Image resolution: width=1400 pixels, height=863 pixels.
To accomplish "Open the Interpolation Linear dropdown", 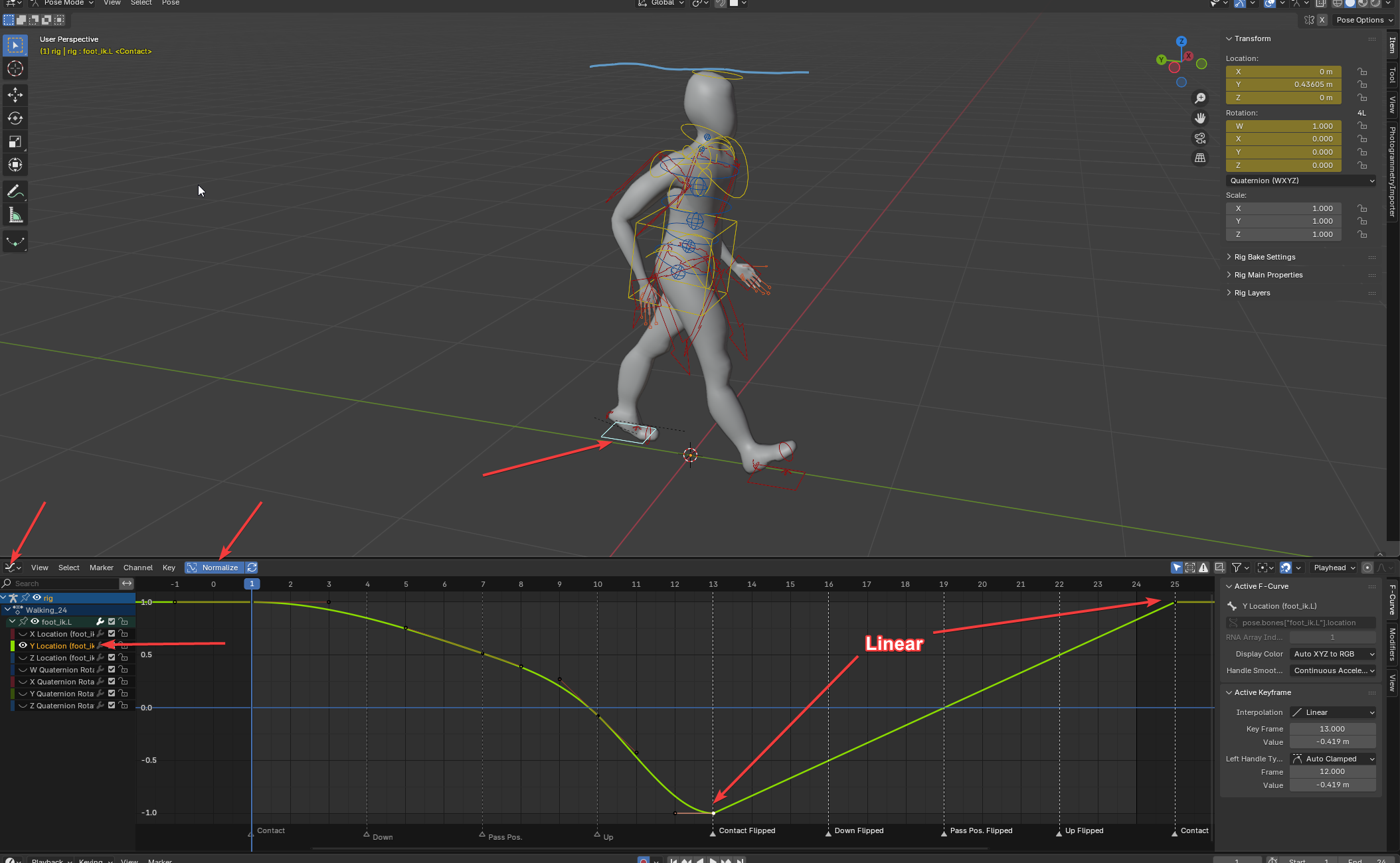I will click(x=1332, y=712).
